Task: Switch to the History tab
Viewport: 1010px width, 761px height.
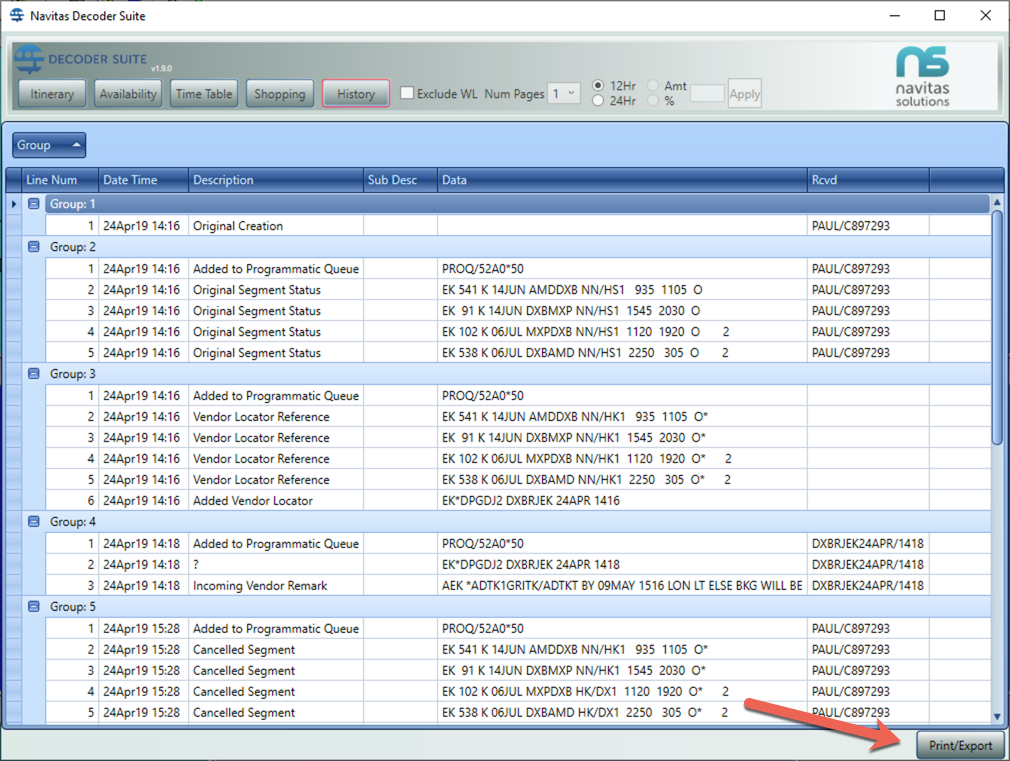Action: 356,94
